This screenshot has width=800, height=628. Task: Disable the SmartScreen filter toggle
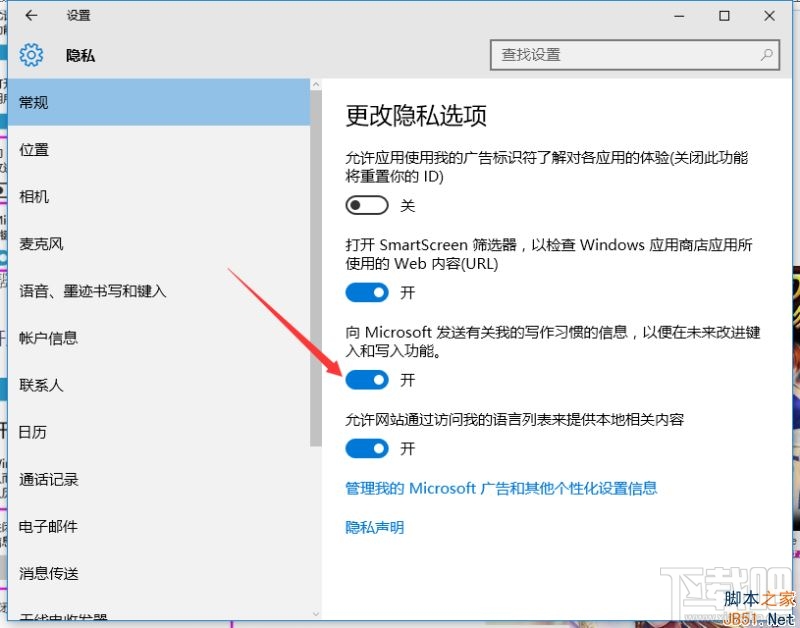tap(367, 292)
